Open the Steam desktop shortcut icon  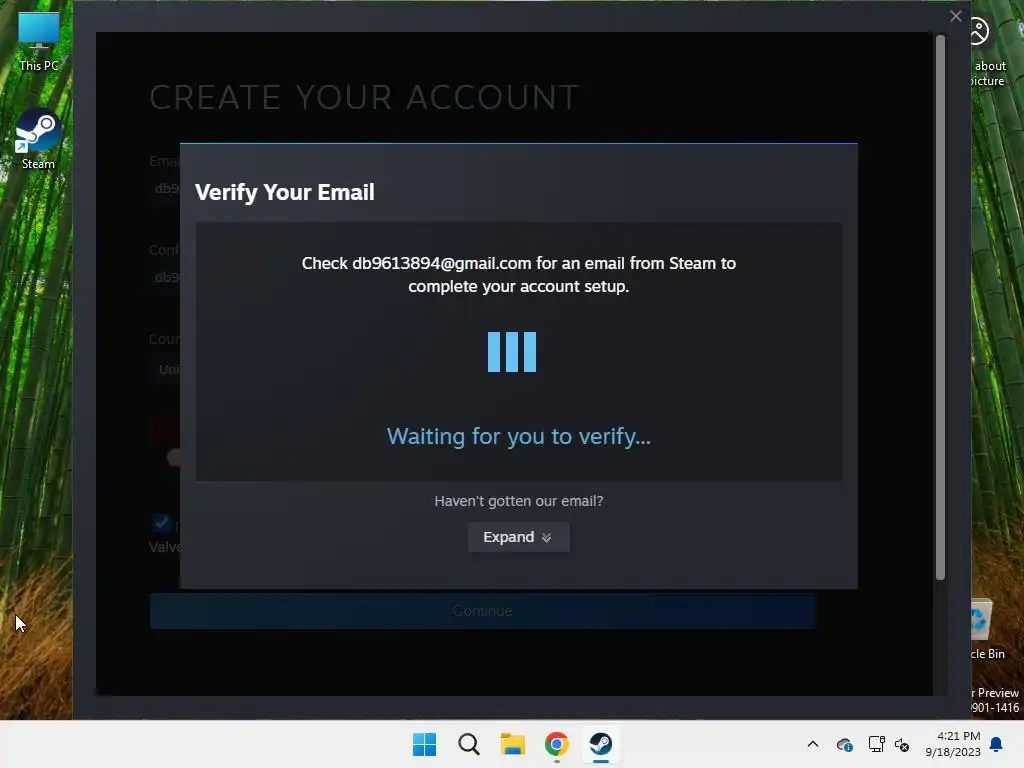[38, 139]
